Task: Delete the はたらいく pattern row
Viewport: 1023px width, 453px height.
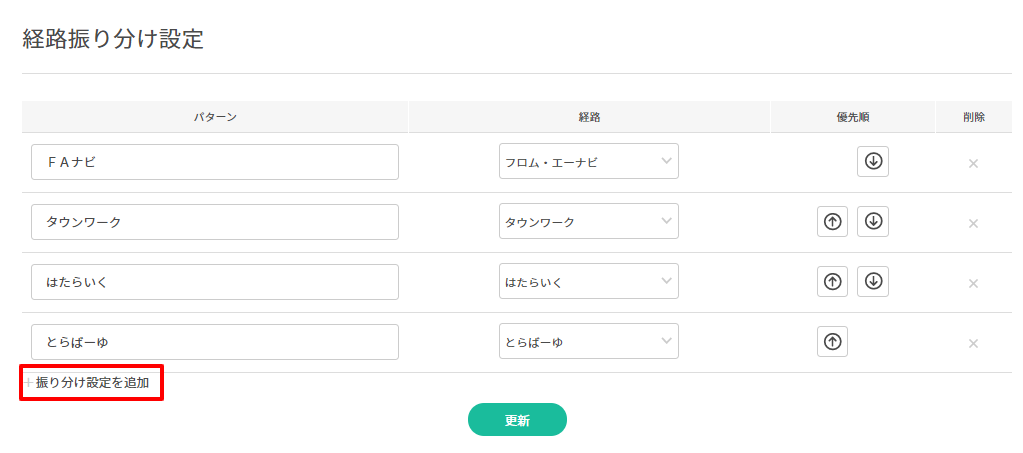Action: (x=973, y=283)
